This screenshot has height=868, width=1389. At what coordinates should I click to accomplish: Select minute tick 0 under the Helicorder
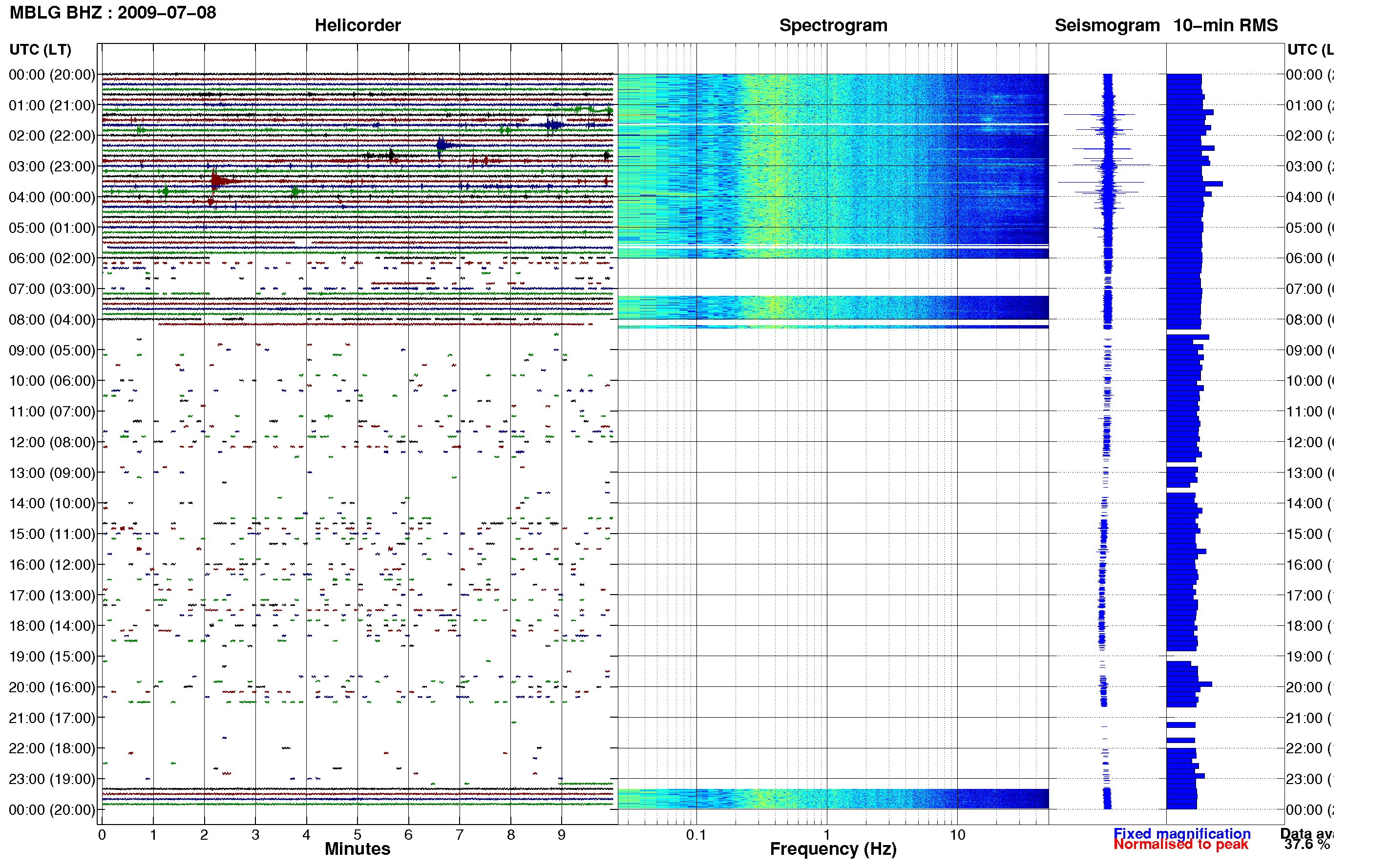pos(102,835)
